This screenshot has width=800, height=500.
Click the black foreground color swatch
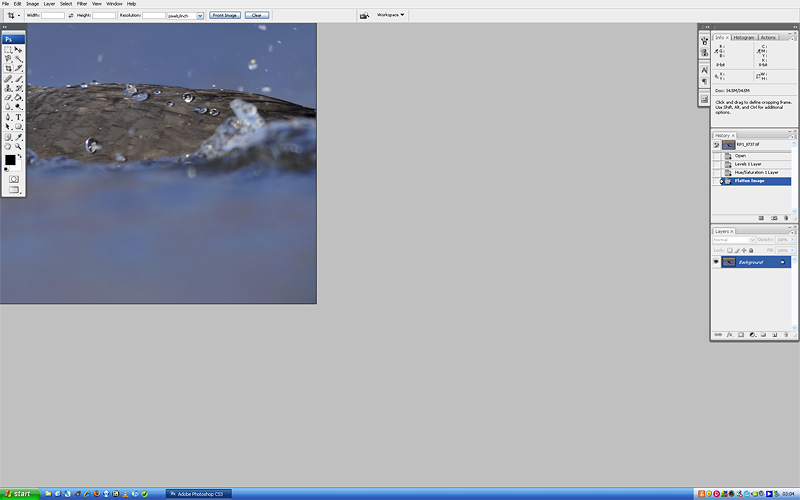pos(9,160)
